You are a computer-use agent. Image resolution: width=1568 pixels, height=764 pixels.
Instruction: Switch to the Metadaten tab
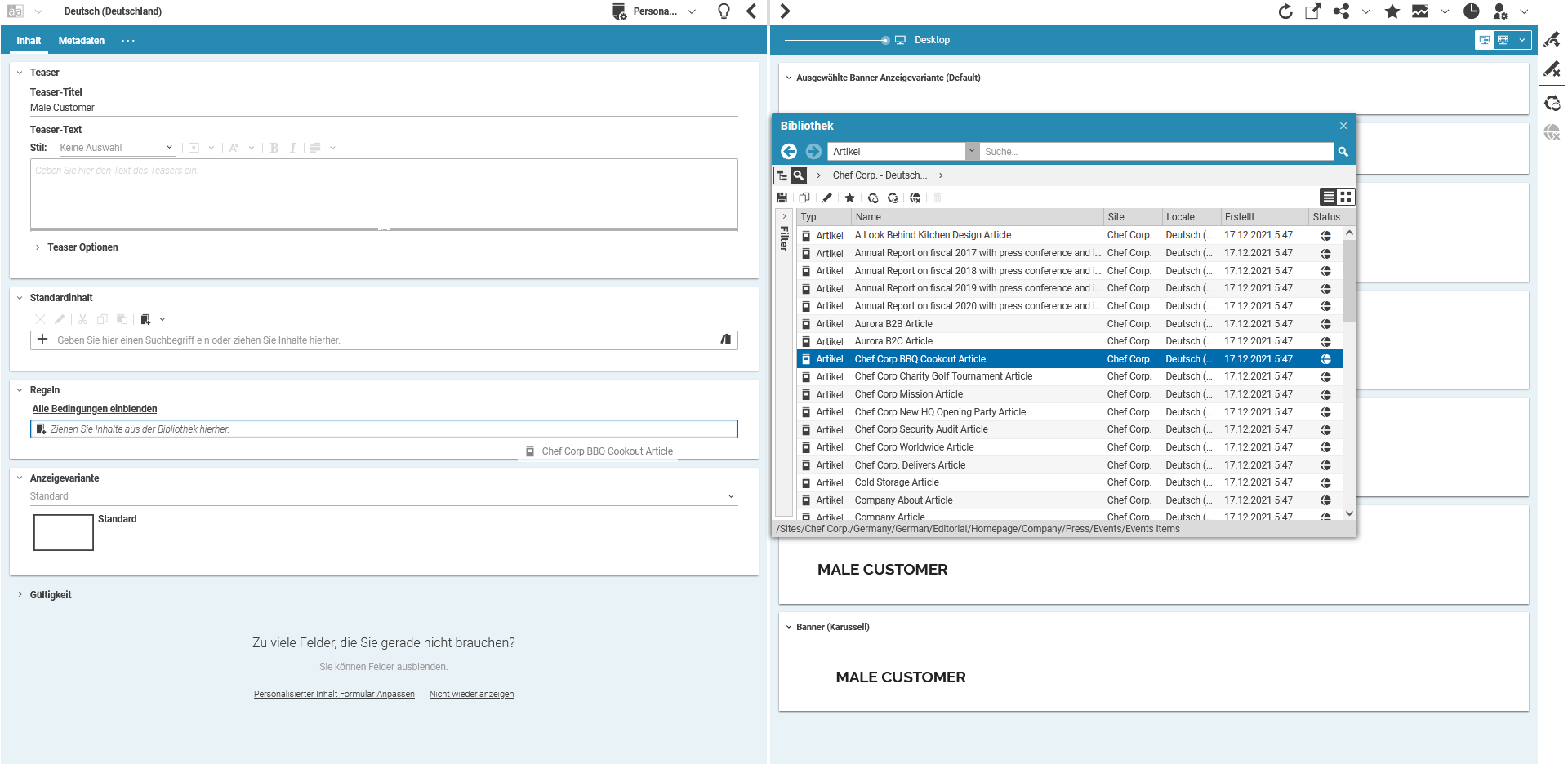[82, 41]
